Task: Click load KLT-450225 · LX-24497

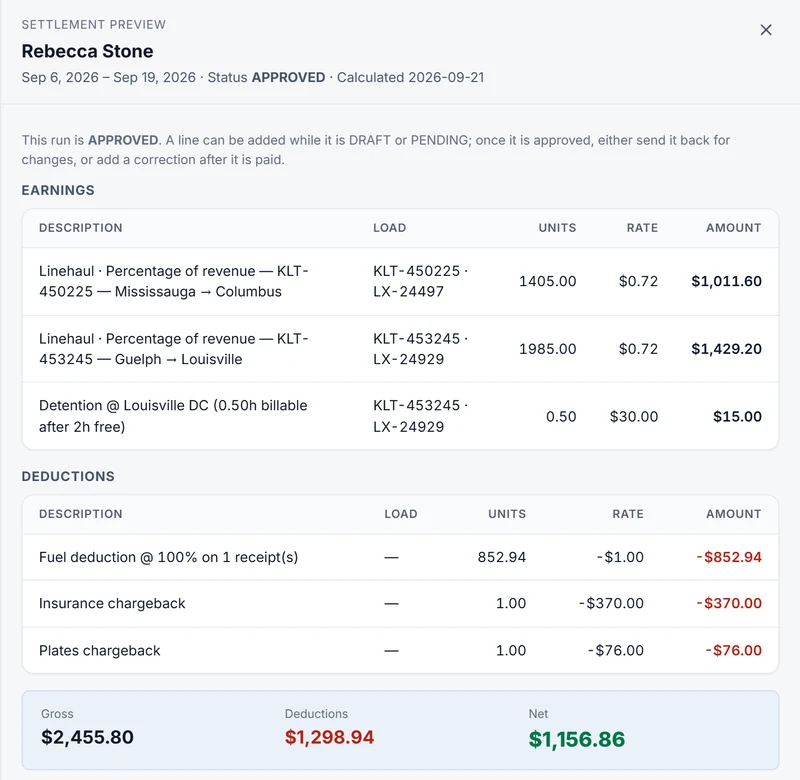Action: pos(421,281)
